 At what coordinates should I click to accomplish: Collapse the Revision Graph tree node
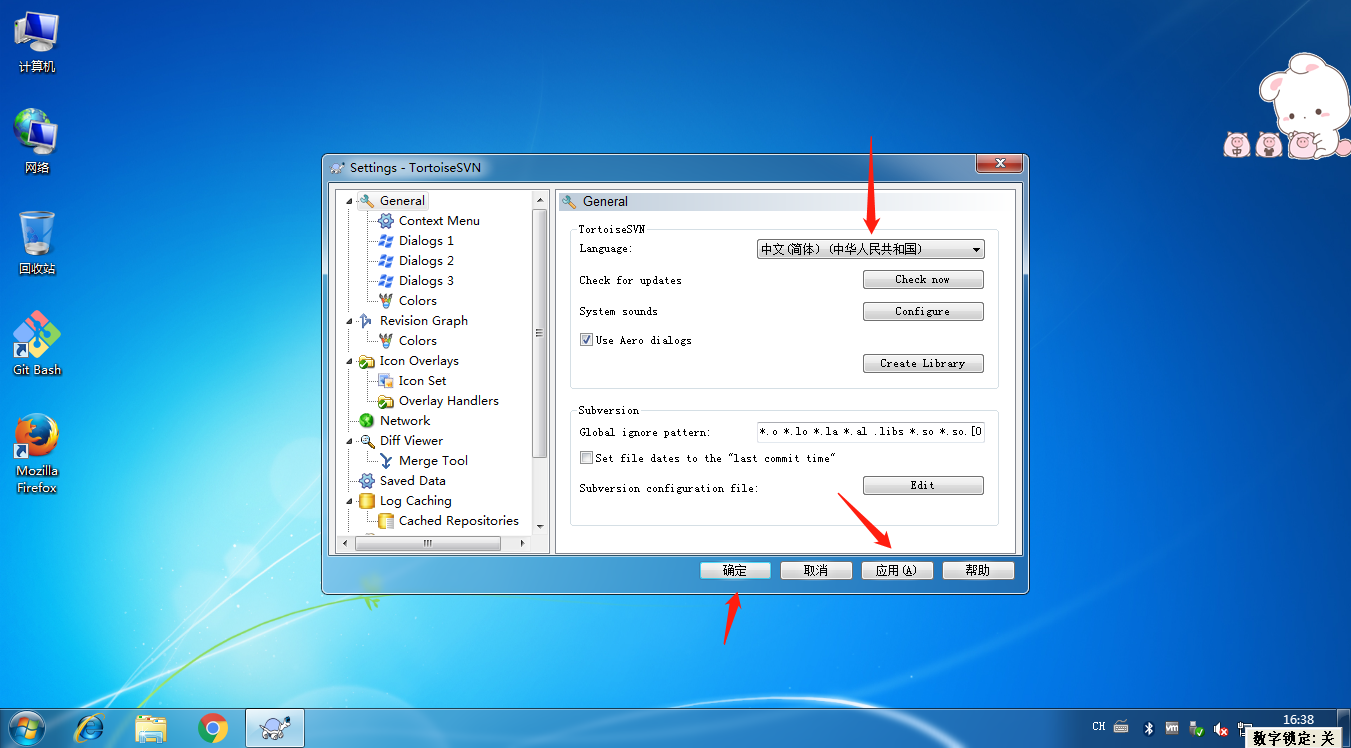[350, 321]
